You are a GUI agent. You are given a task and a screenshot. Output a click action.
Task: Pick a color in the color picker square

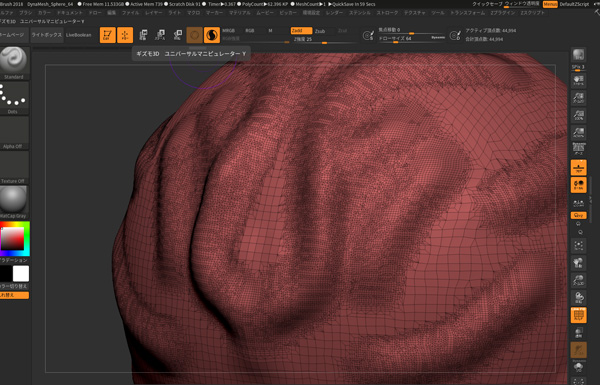click(12, 239)
